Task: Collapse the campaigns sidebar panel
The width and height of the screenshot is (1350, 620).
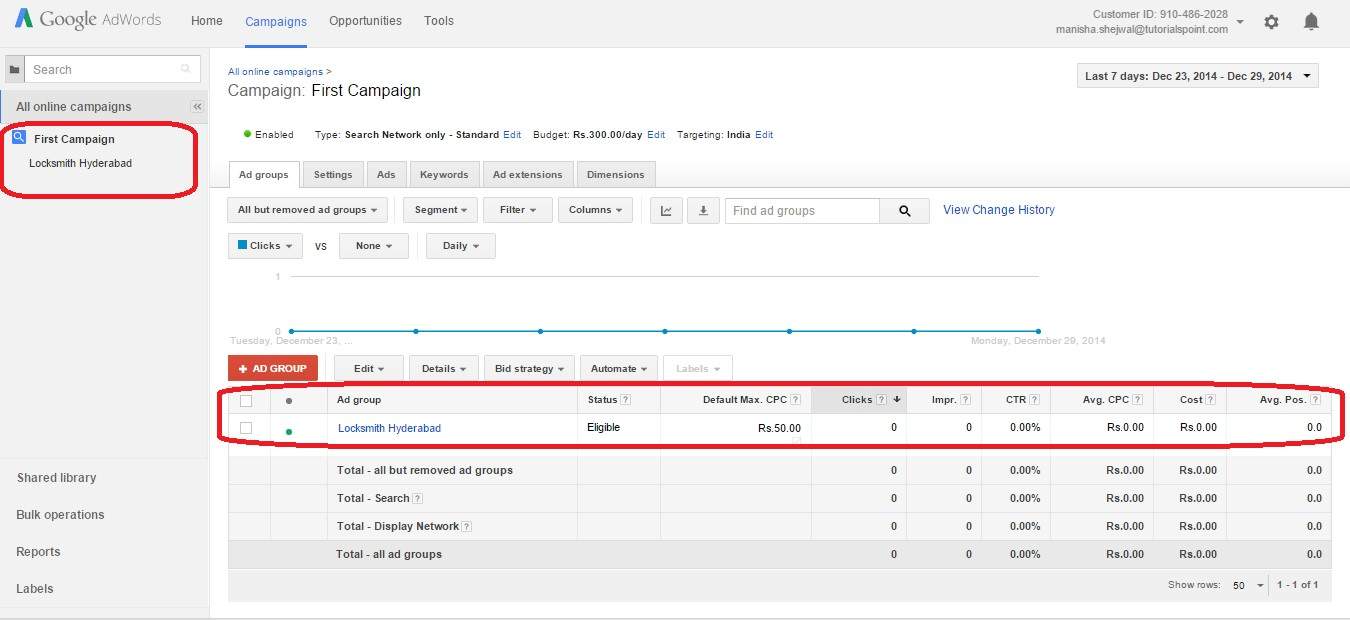Action: pyautogui.click(x=196, y=107)
